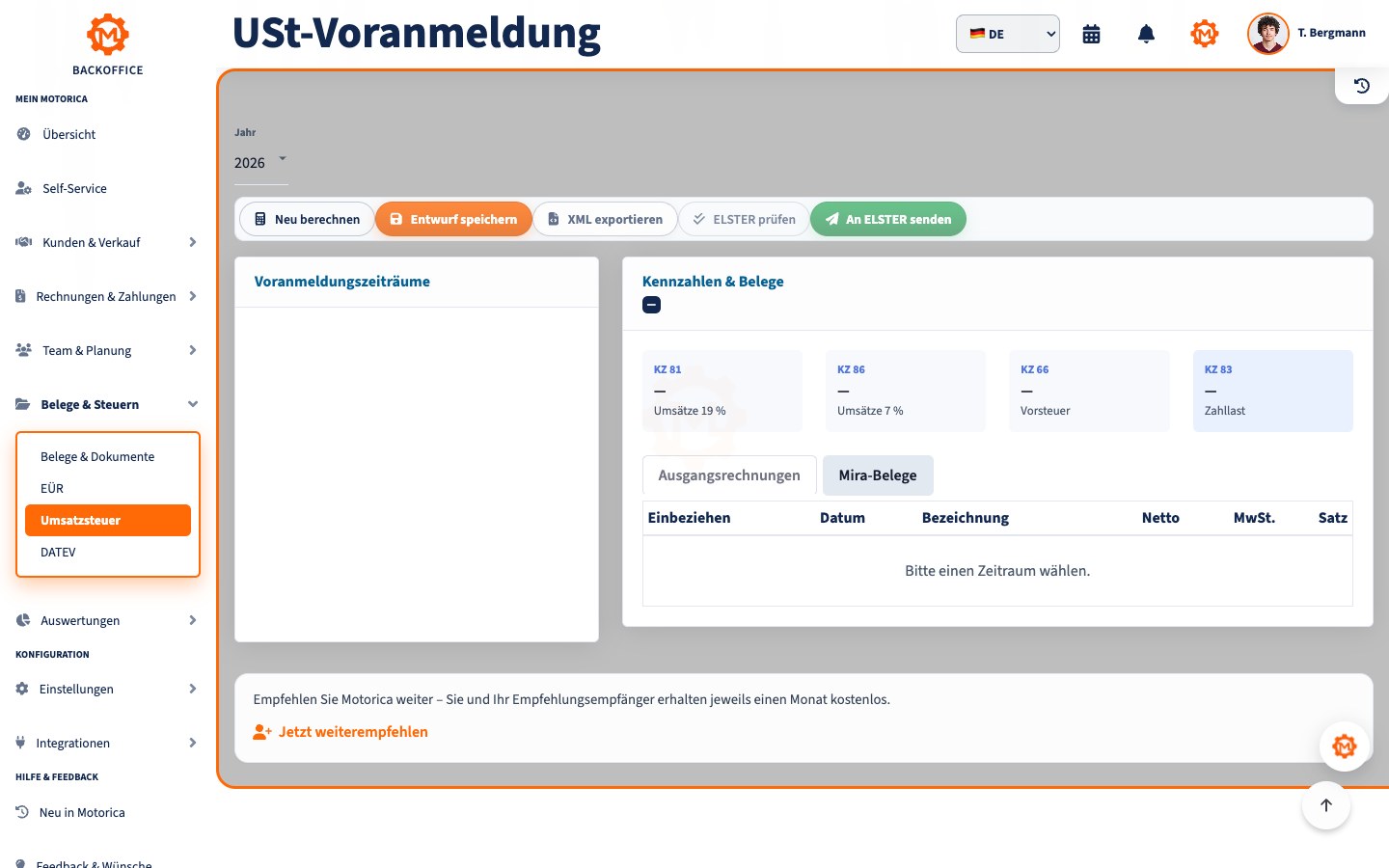
Task: Open notifications bell icon
Action: [1146, 34]
